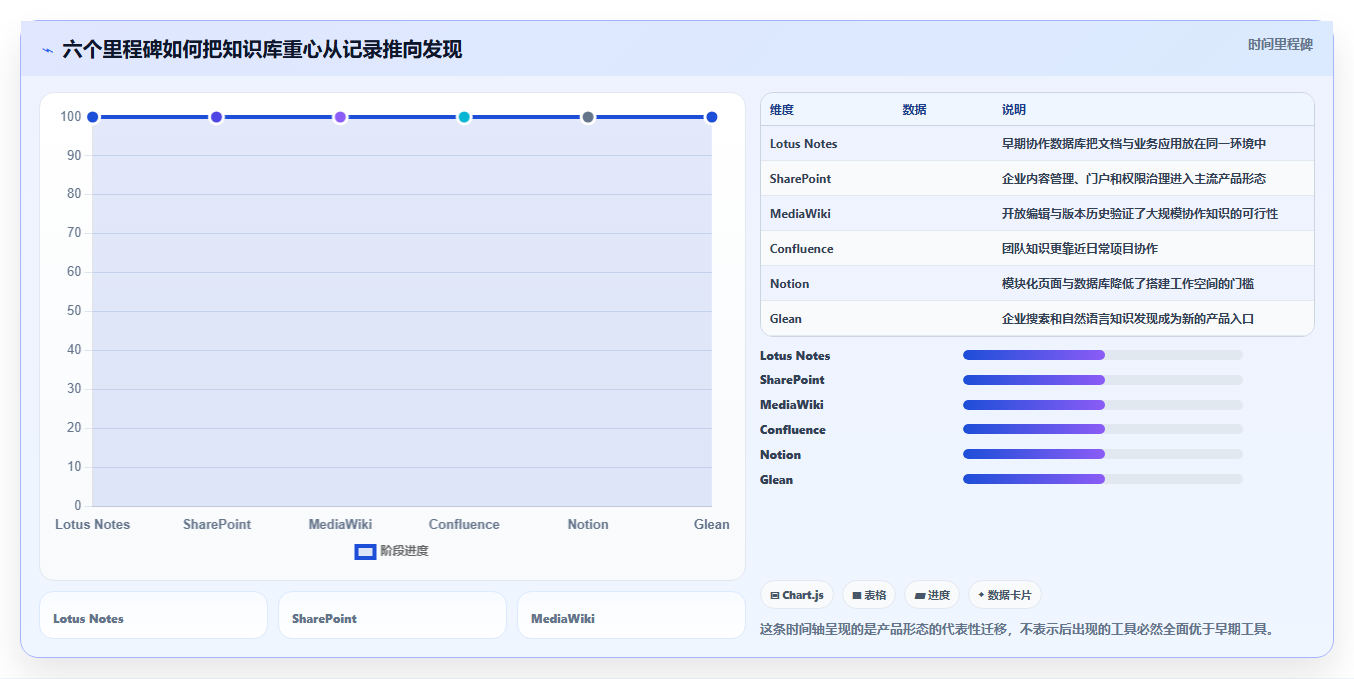Click description 企业搜索和自然语言知识发现成为新的产品入口
1354x679 pixels.
coord(1128,319)
